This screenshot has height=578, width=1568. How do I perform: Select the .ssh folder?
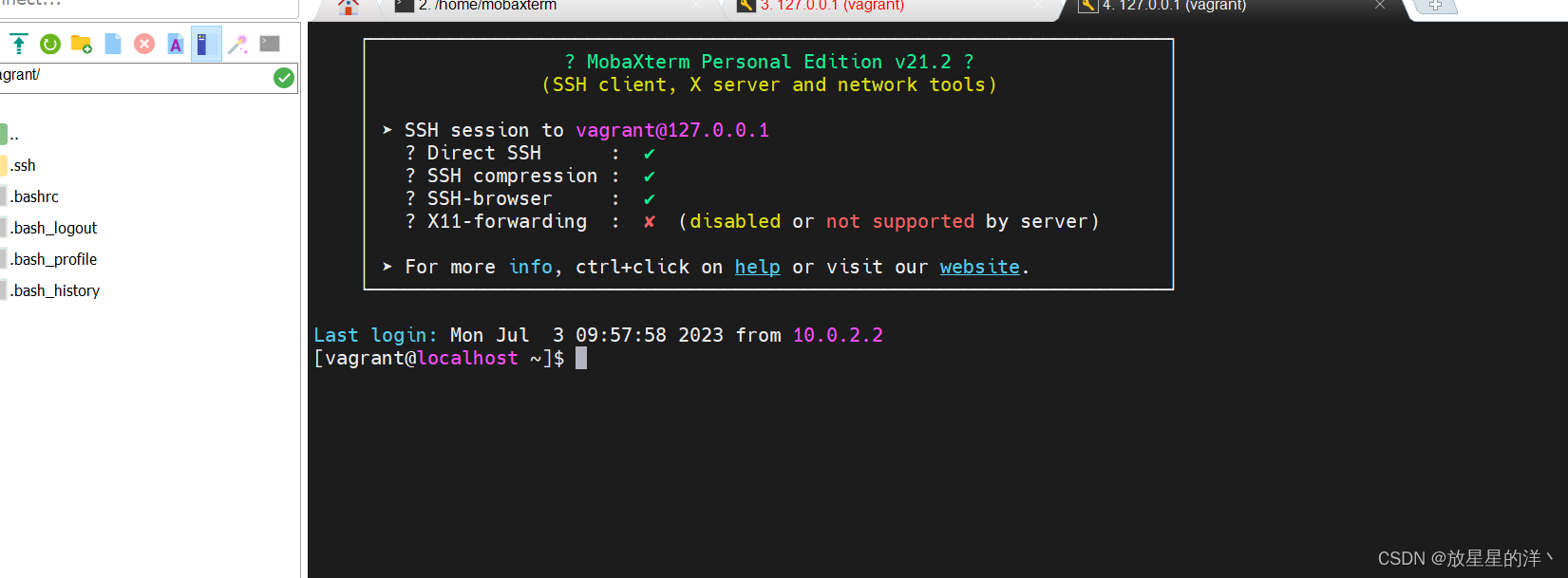tap(23, 165)
